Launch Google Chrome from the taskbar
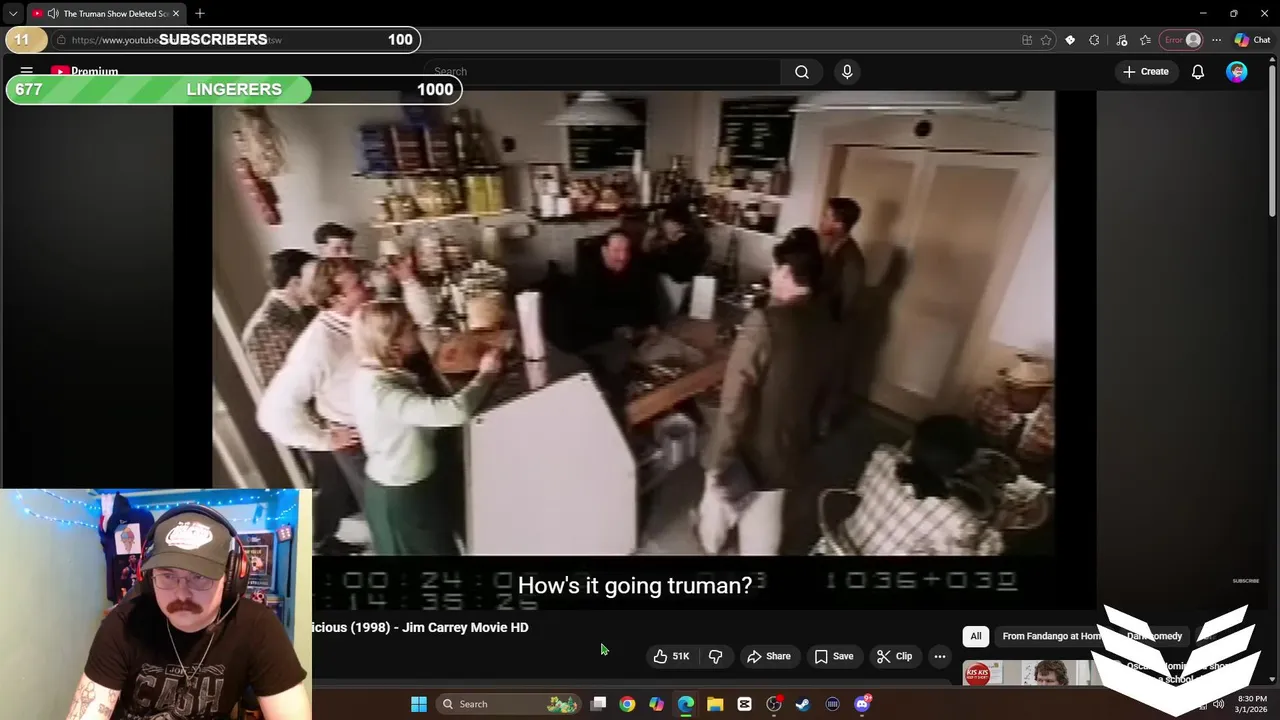Image resolution: width=1280 pixels, height=720 pixels. point(627,704)
